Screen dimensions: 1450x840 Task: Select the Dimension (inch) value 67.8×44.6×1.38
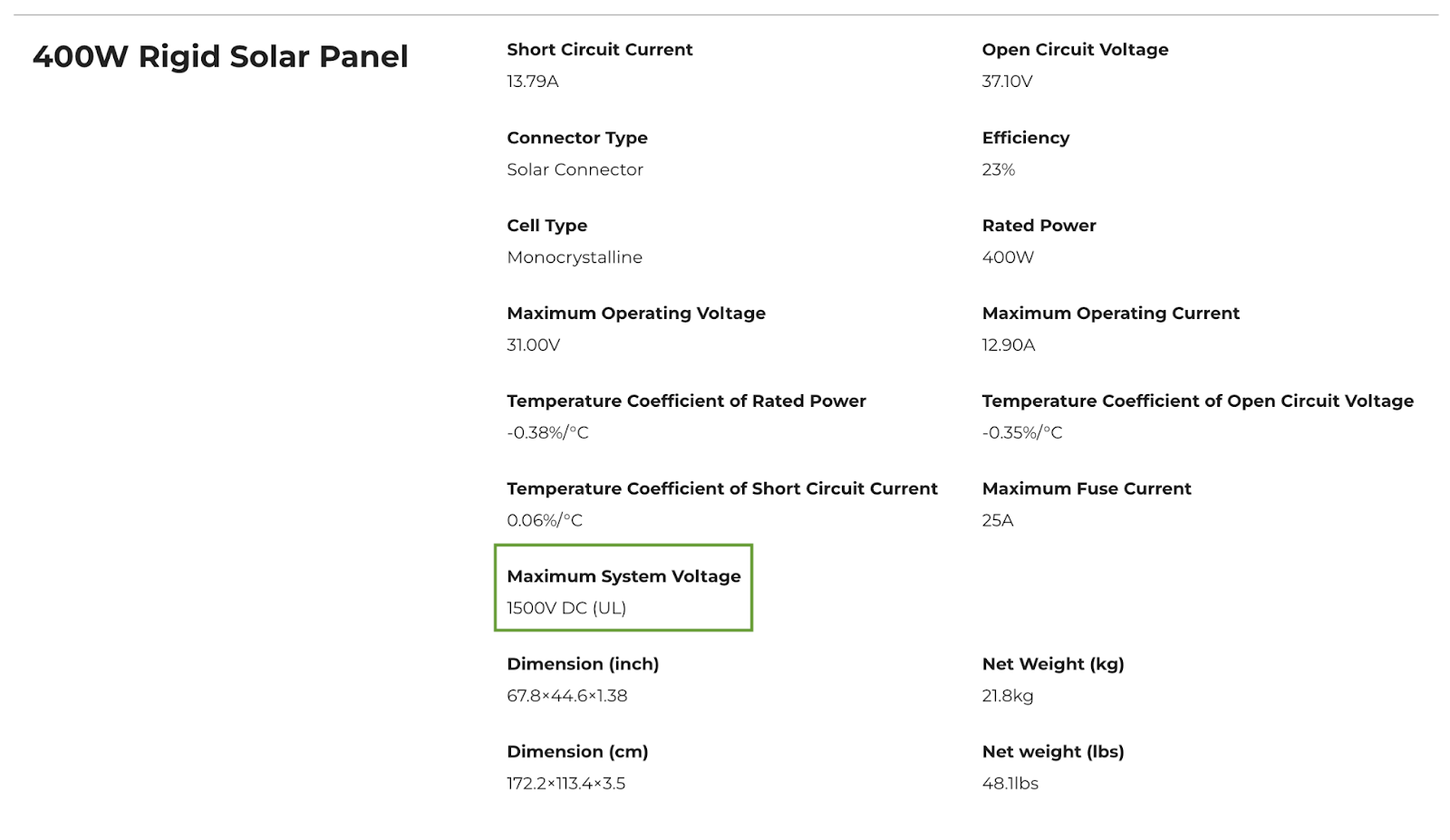pyautogui.click(x=567, y=696)
